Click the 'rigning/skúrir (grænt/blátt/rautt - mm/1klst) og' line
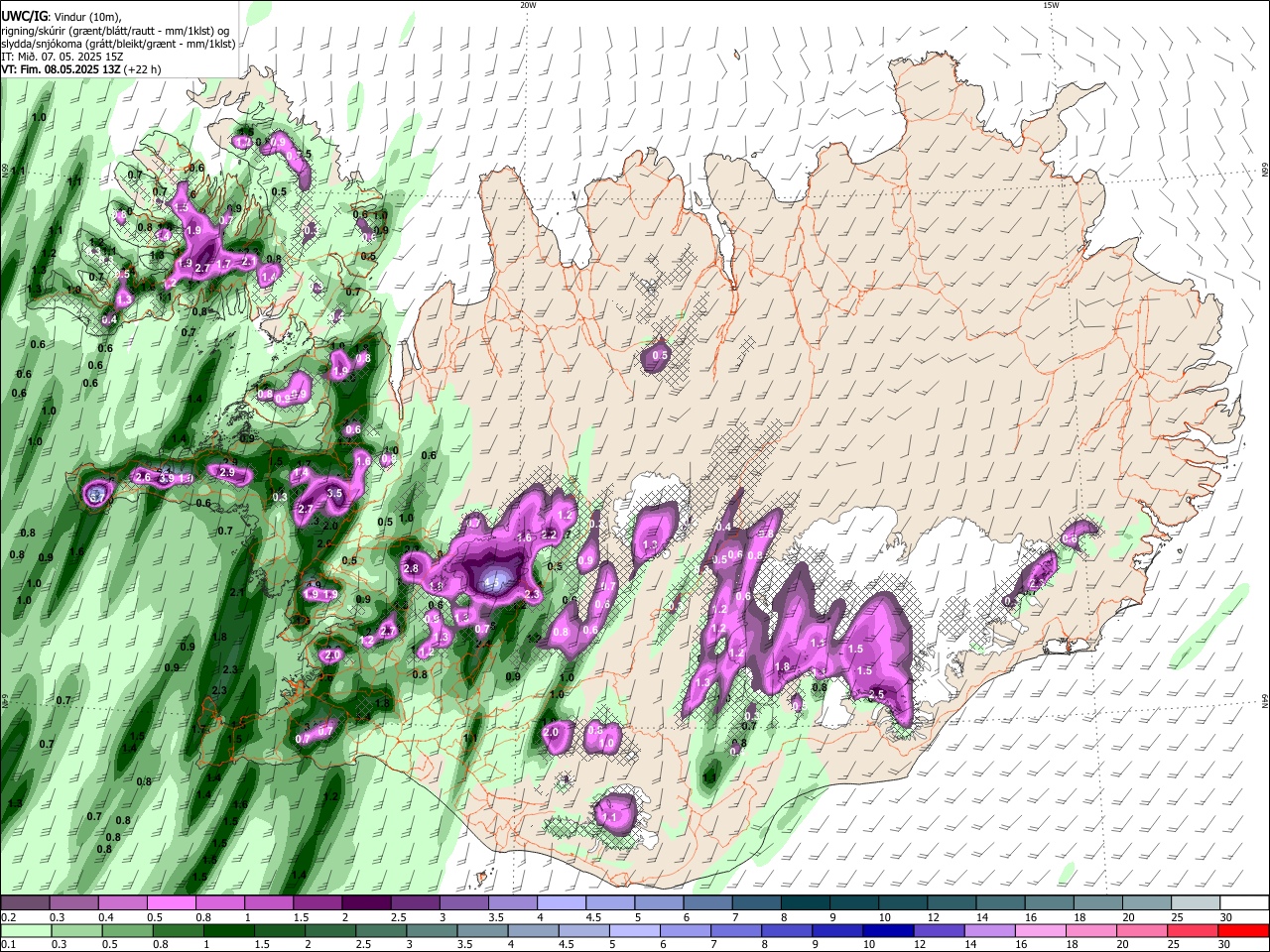1270x952 pixels. [x=115, y=31]
